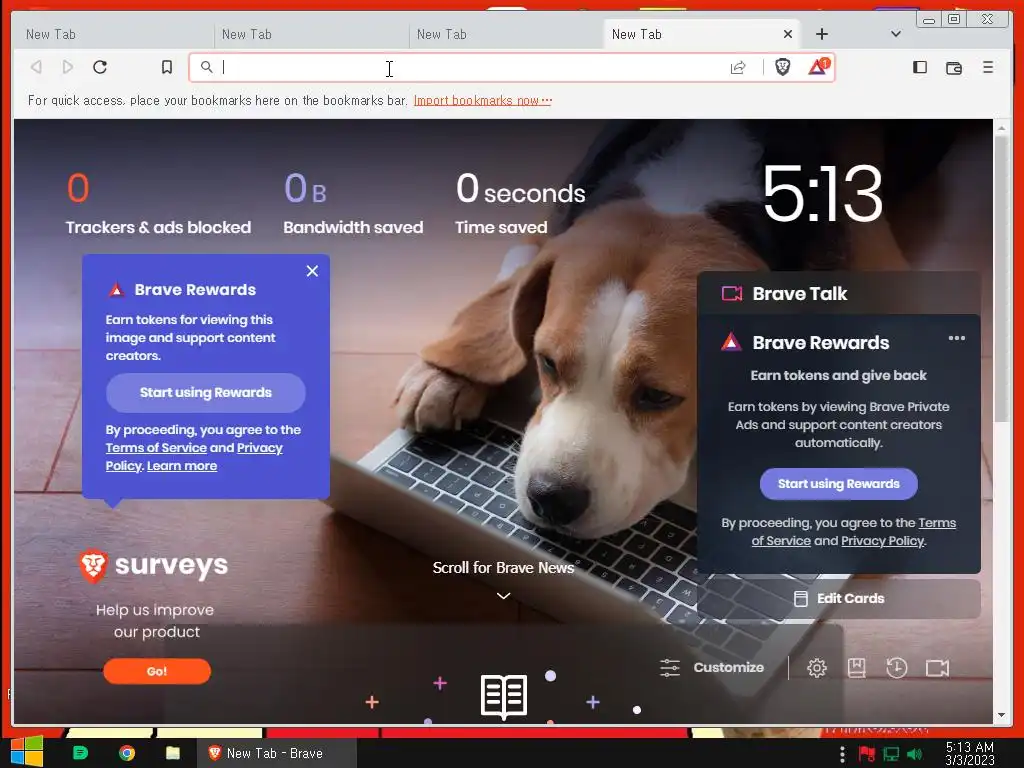Dismiss the Brave Rewards popup with X

tap(312, 271)
